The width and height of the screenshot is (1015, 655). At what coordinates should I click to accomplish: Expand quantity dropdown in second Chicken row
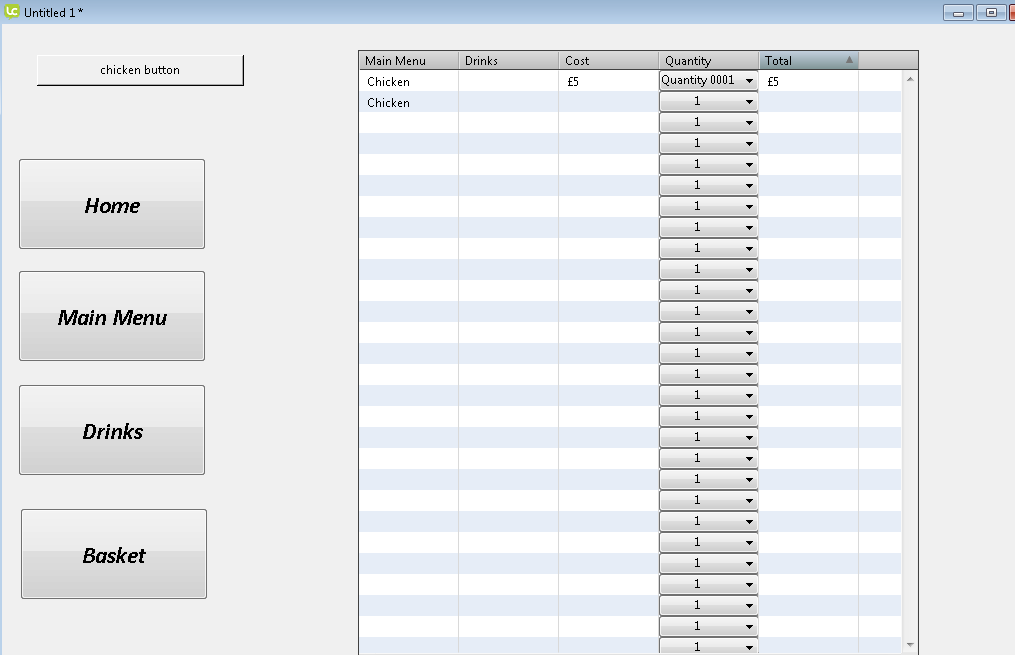click(x=708, y=101)
